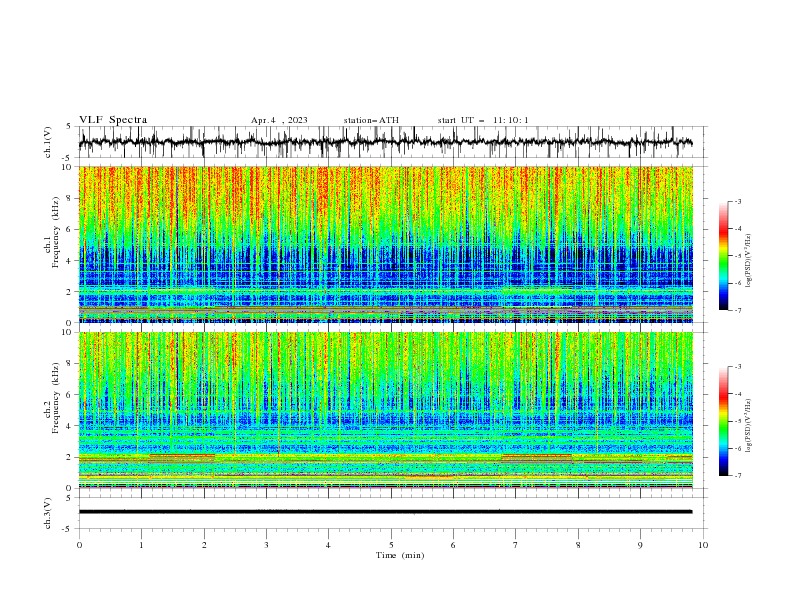792x612 pixels.
Task: Click the "start UT = 11:10:1" text
Action: click(x=483, y=120)
